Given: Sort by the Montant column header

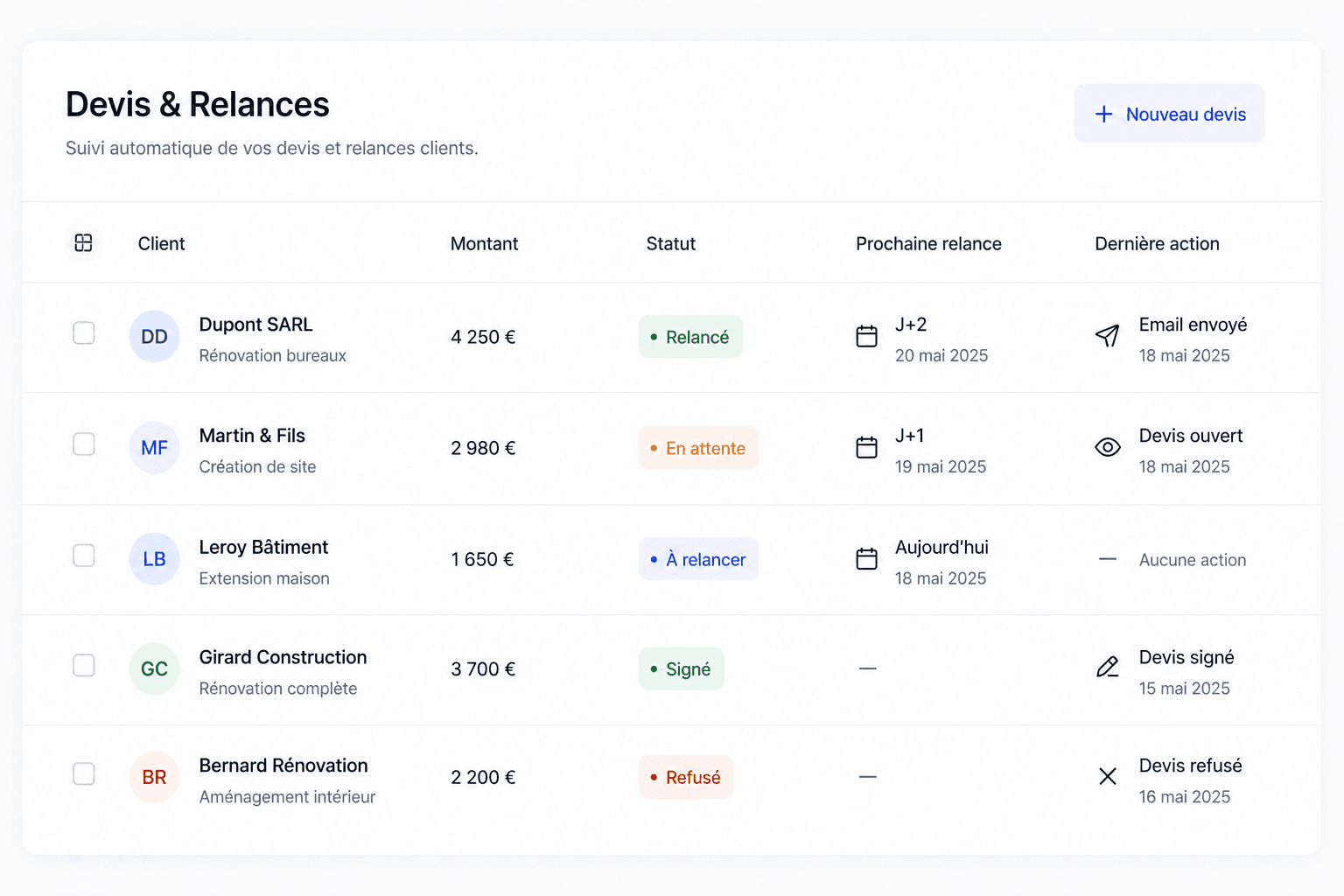Looking at the screenshot, I should click(484, 244).
